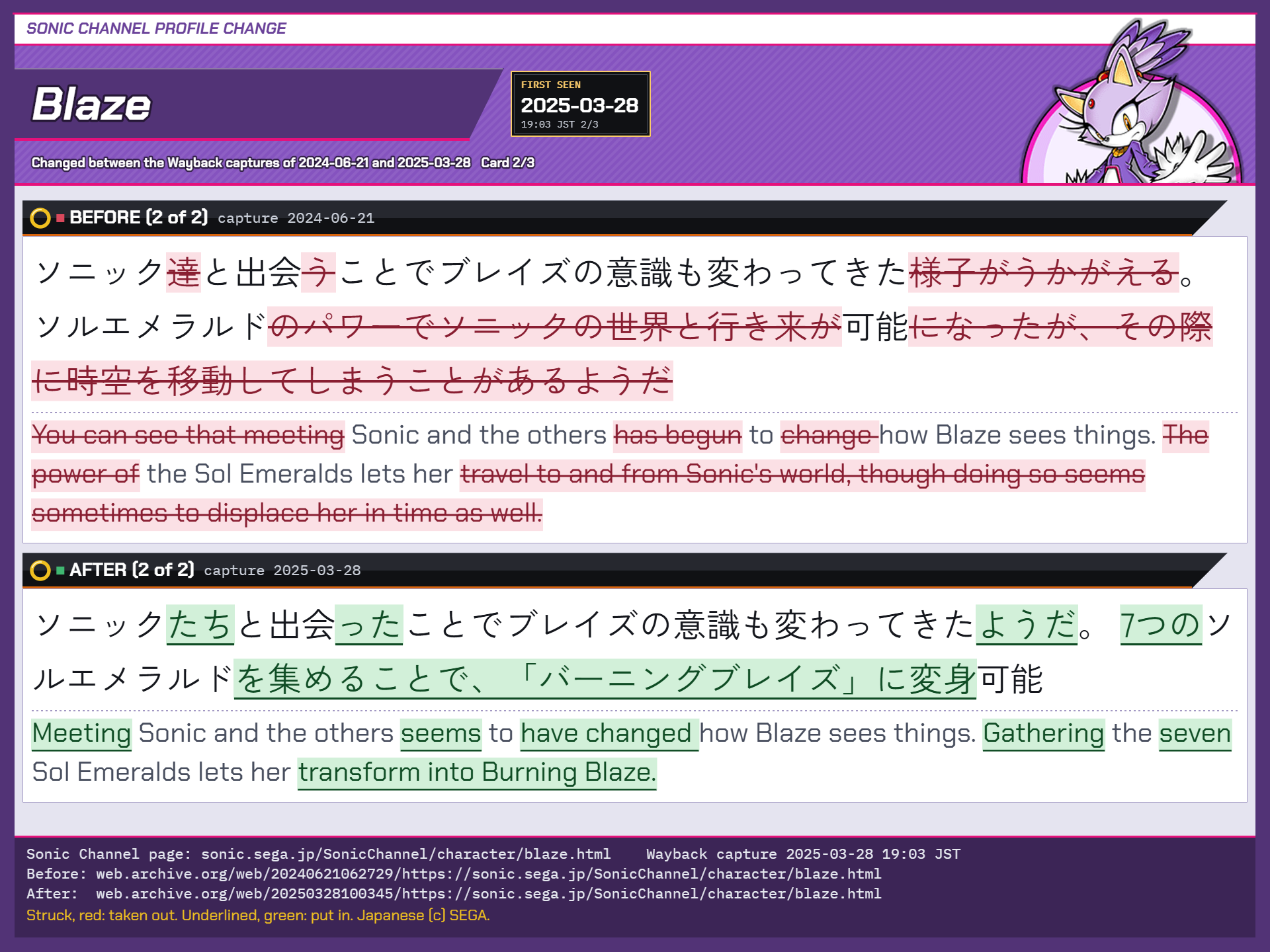The height and width of the screenshot is (952, 1270).
Task: Click the struck-out text 'You can see that meeting'
Action: click(188, 436)
